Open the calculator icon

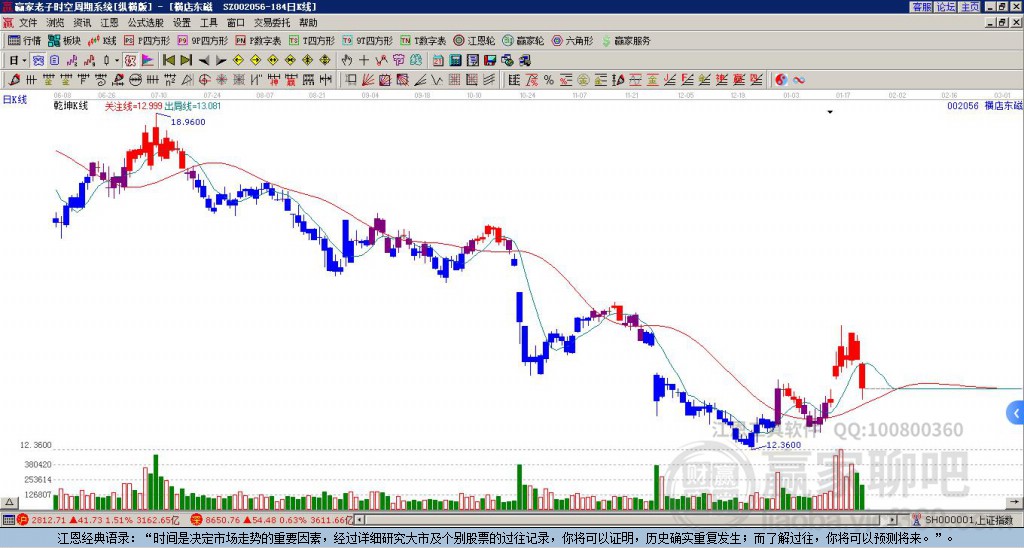coord(455,61)
